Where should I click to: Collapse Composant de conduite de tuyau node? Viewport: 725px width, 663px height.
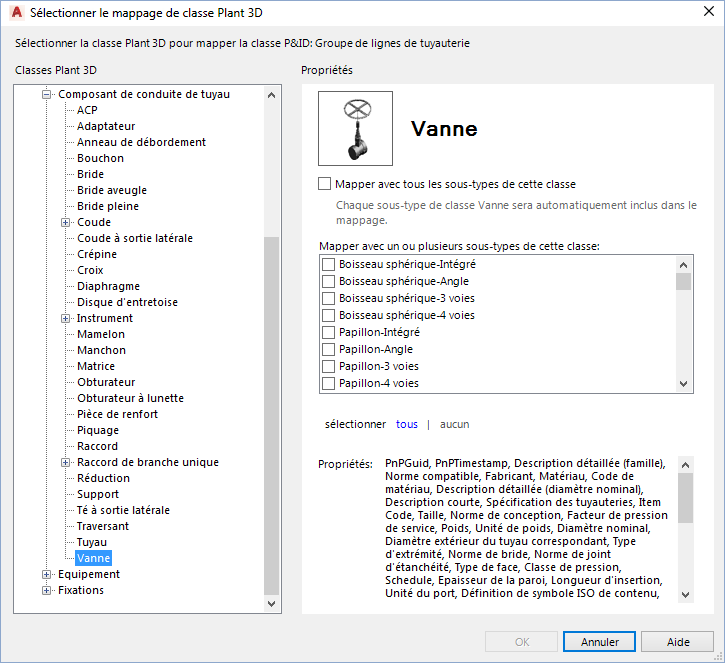pos(46,94)
